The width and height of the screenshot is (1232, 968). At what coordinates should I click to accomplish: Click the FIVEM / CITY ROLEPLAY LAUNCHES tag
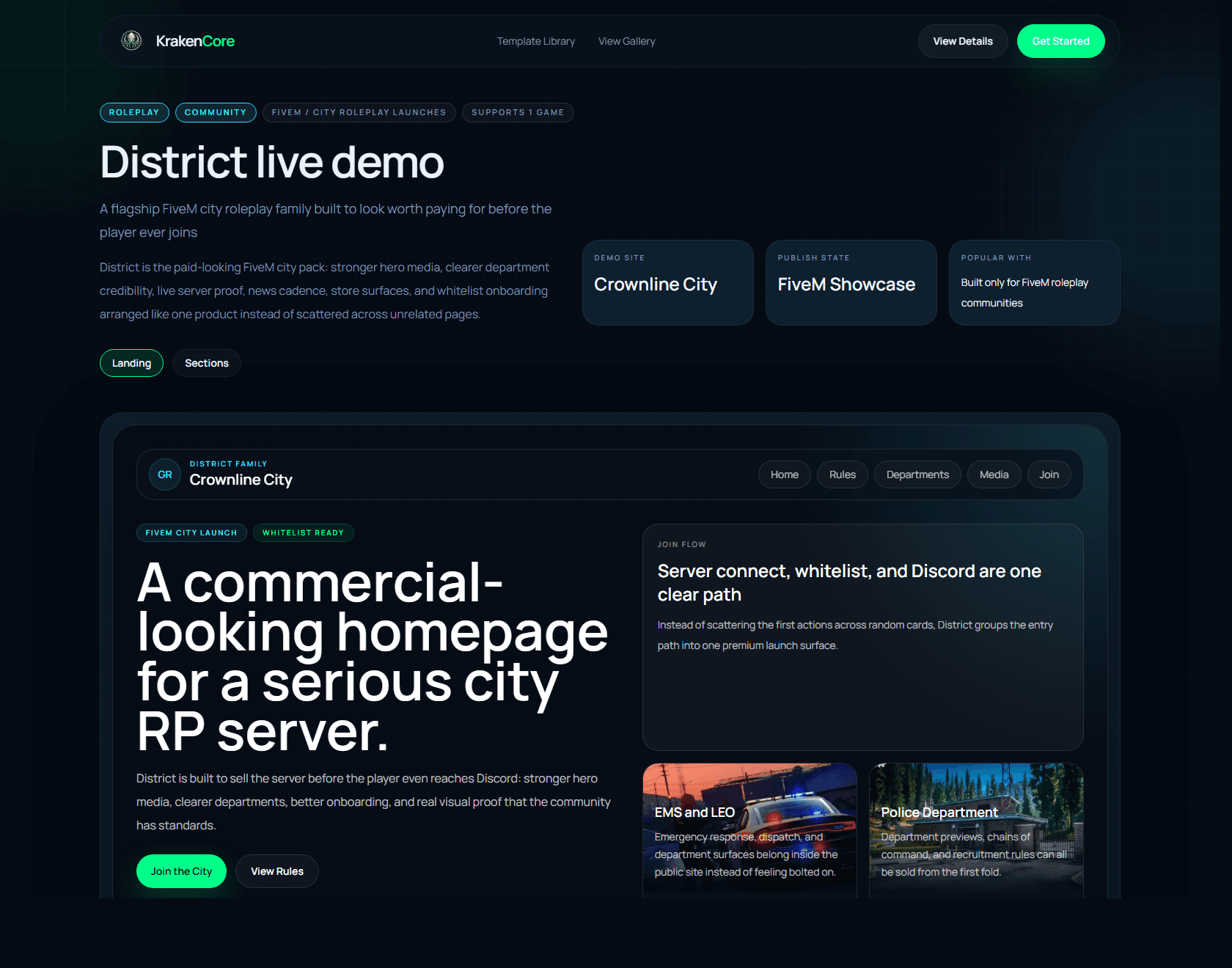pyautogui.click(x=359, y=112)
